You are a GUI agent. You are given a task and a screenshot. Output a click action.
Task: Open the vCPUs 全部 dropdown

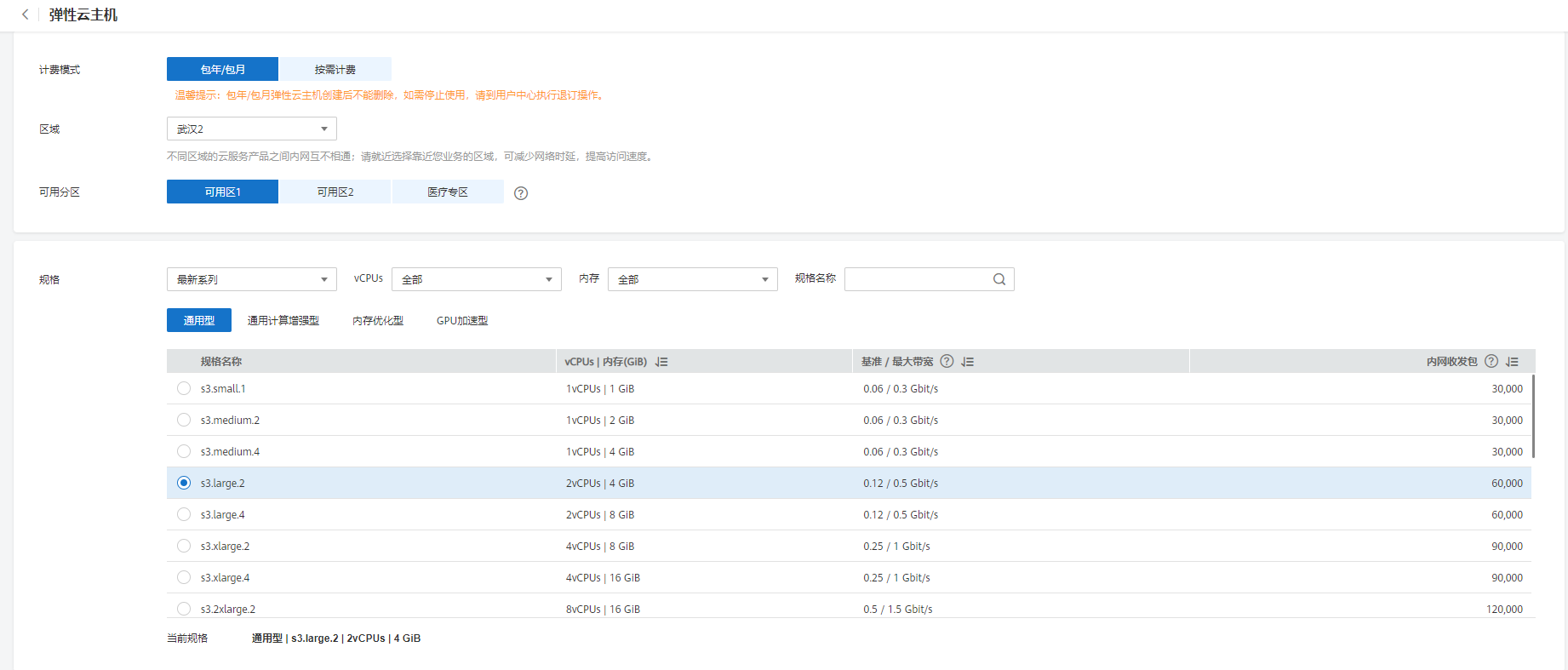476,279
